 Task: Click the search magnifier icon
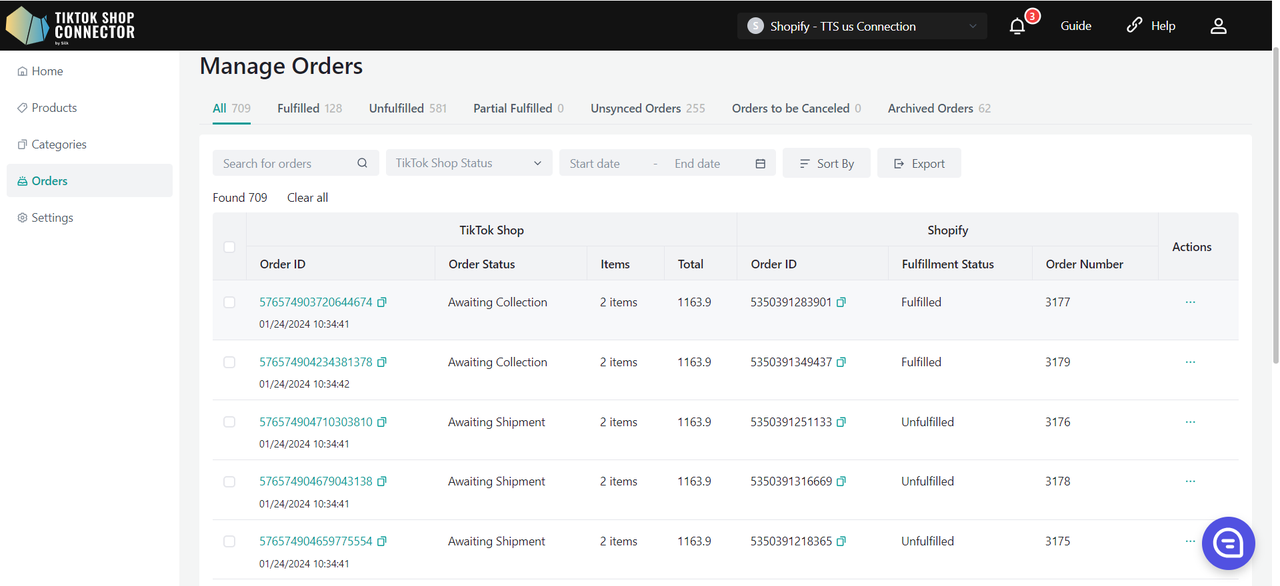362,164
